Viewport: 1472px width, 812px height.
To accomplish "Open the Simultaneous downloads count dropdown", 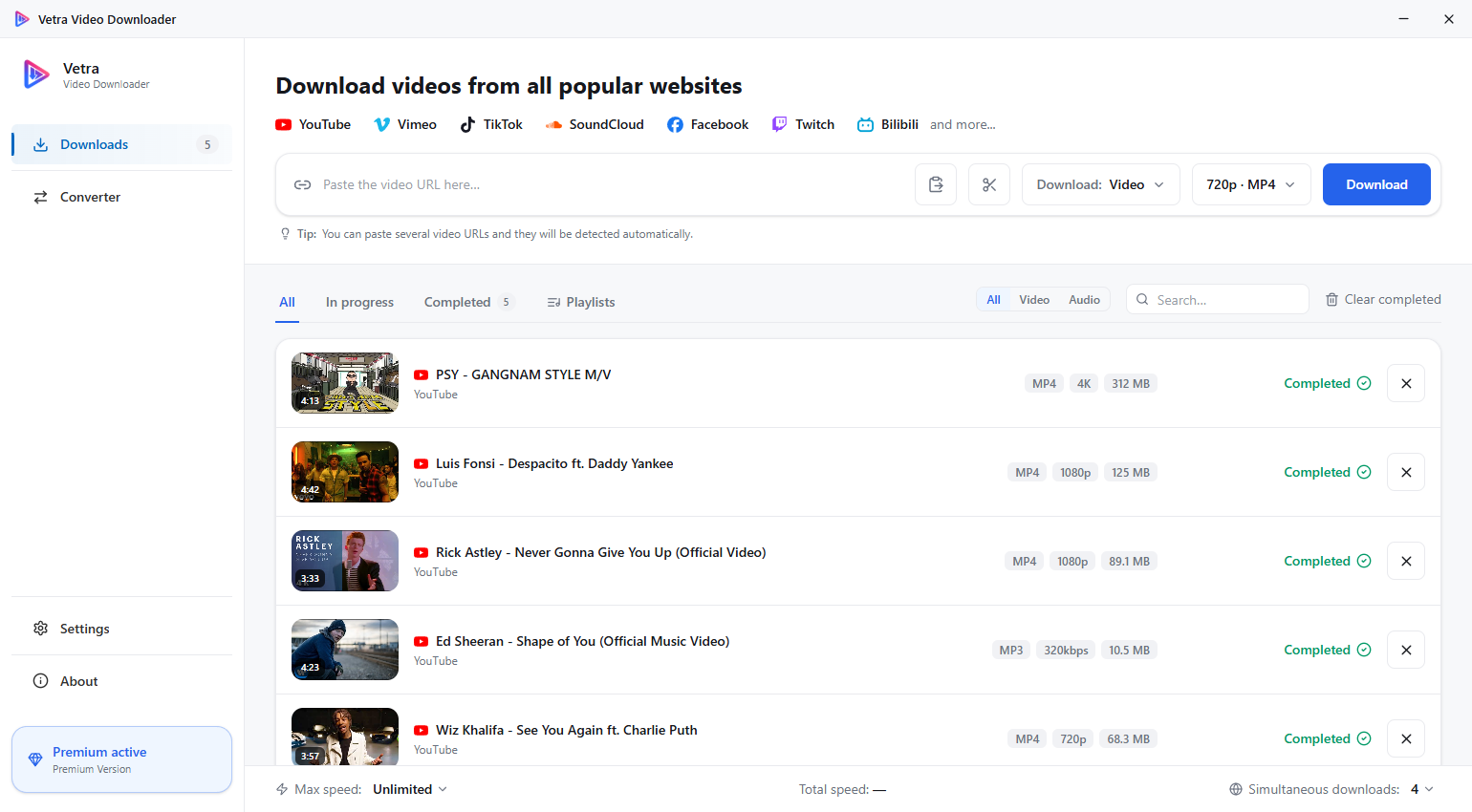I will [x=1422, y=789].
